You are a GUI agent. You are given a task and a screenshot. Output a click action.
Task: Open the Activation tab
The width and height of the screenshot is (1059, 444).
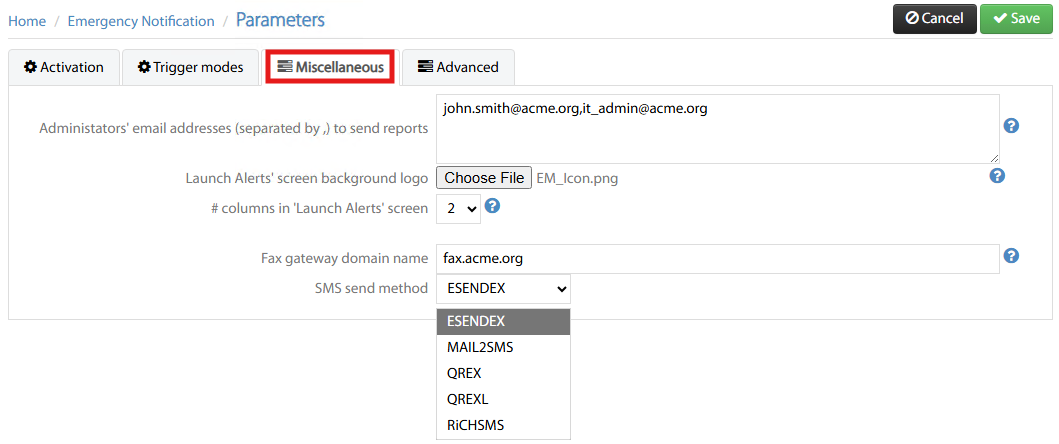tap(64, 67)
